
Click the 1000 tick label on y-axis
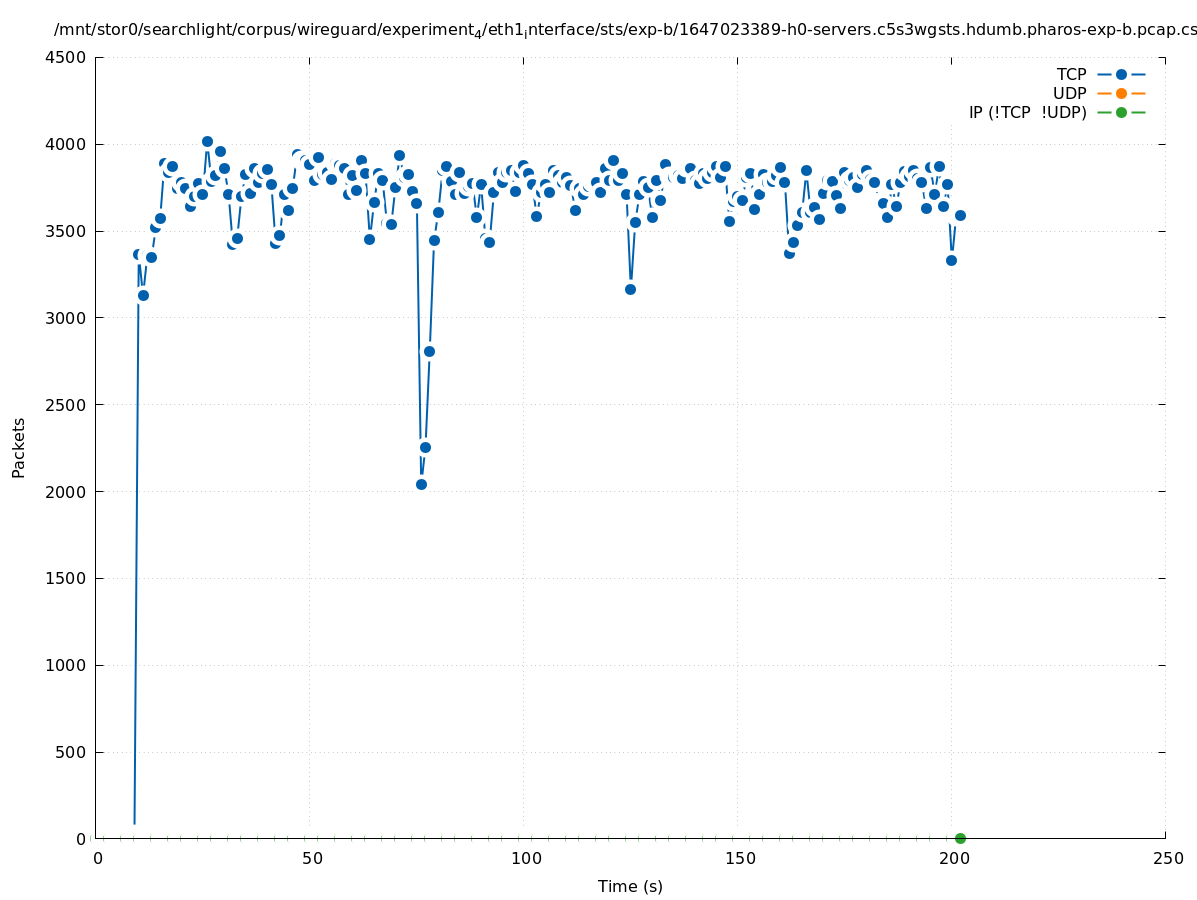(67, 665)
